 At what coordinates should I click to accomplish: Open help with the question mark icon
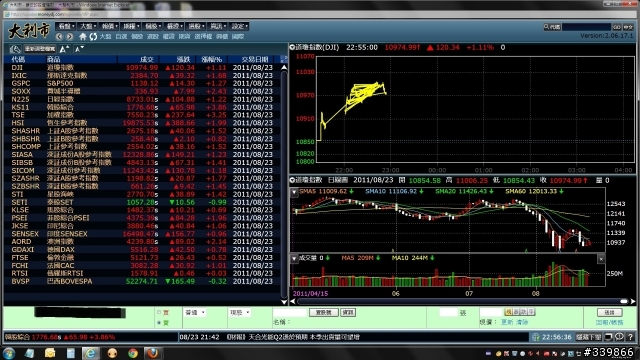coord(630,337)
